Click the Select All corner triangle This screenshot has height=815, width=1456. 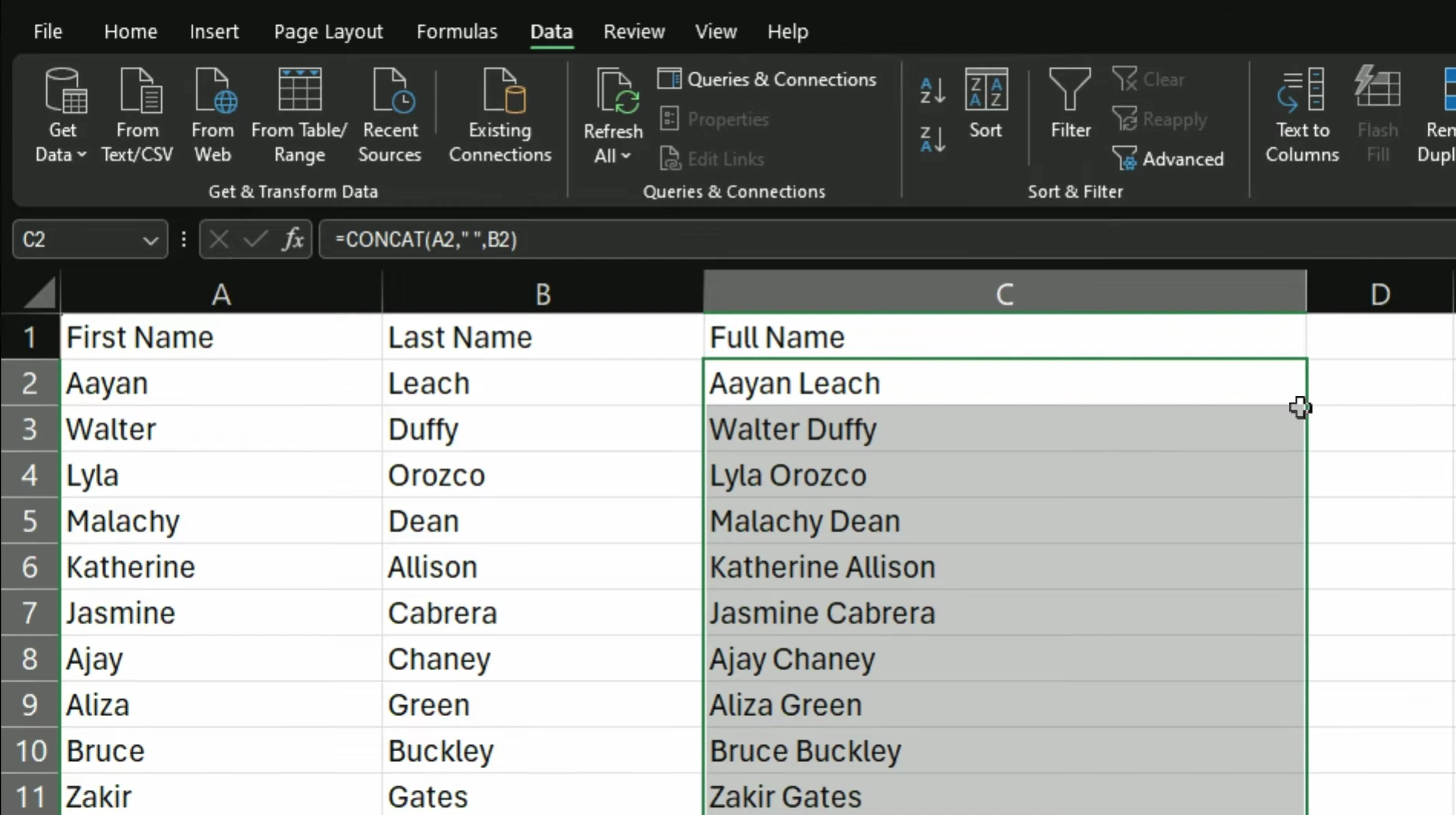coord(39,293)
